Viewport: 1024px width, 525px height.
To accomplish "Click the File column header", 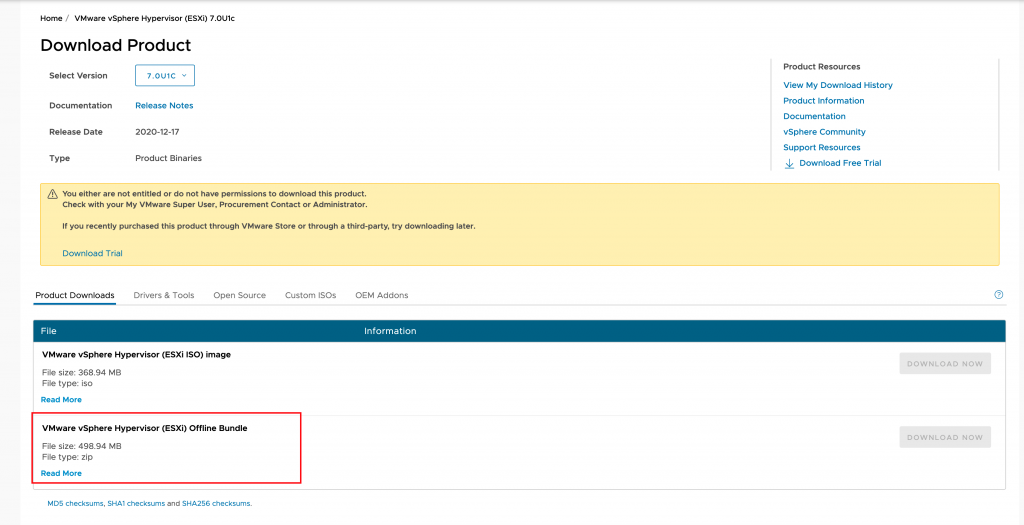I will (x=48, y=331).
